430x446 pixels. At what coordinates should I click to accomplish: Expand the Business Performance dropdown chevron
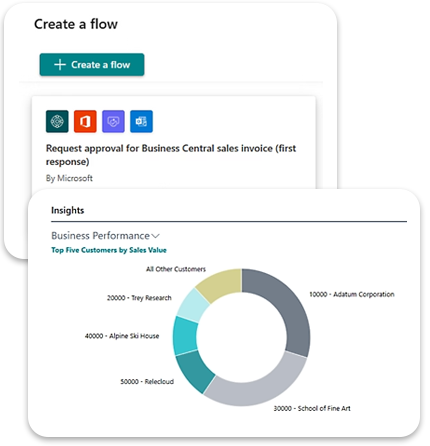pos(155,236)
